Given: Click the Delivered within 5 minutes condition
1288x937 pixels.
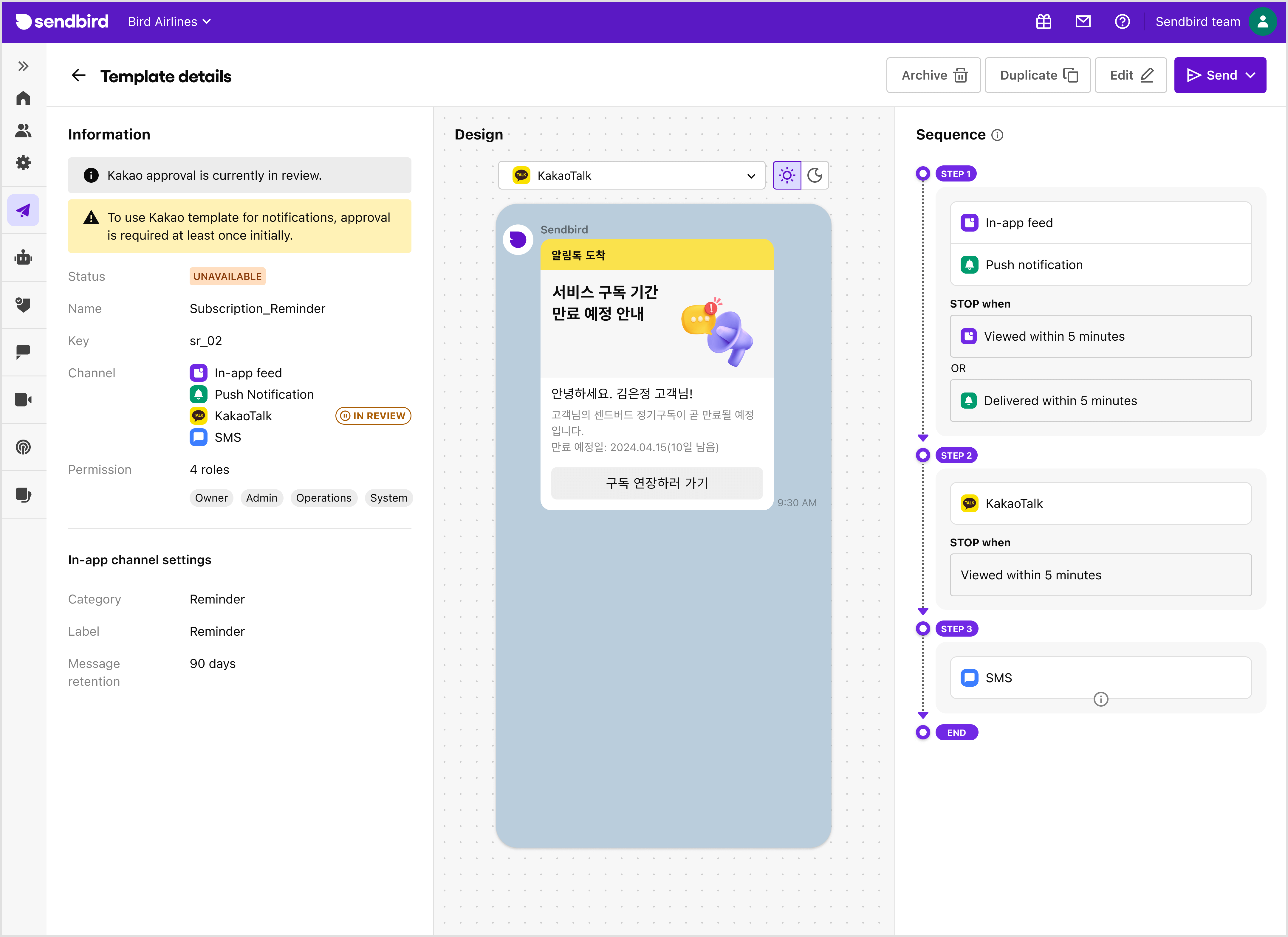Looking at the screenshot, I should click(1100, 401).
